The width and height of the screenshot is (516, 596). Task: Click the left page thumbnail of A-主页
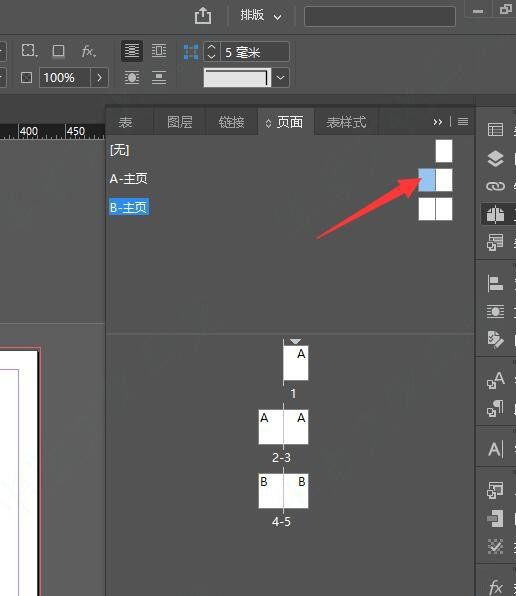427,180
